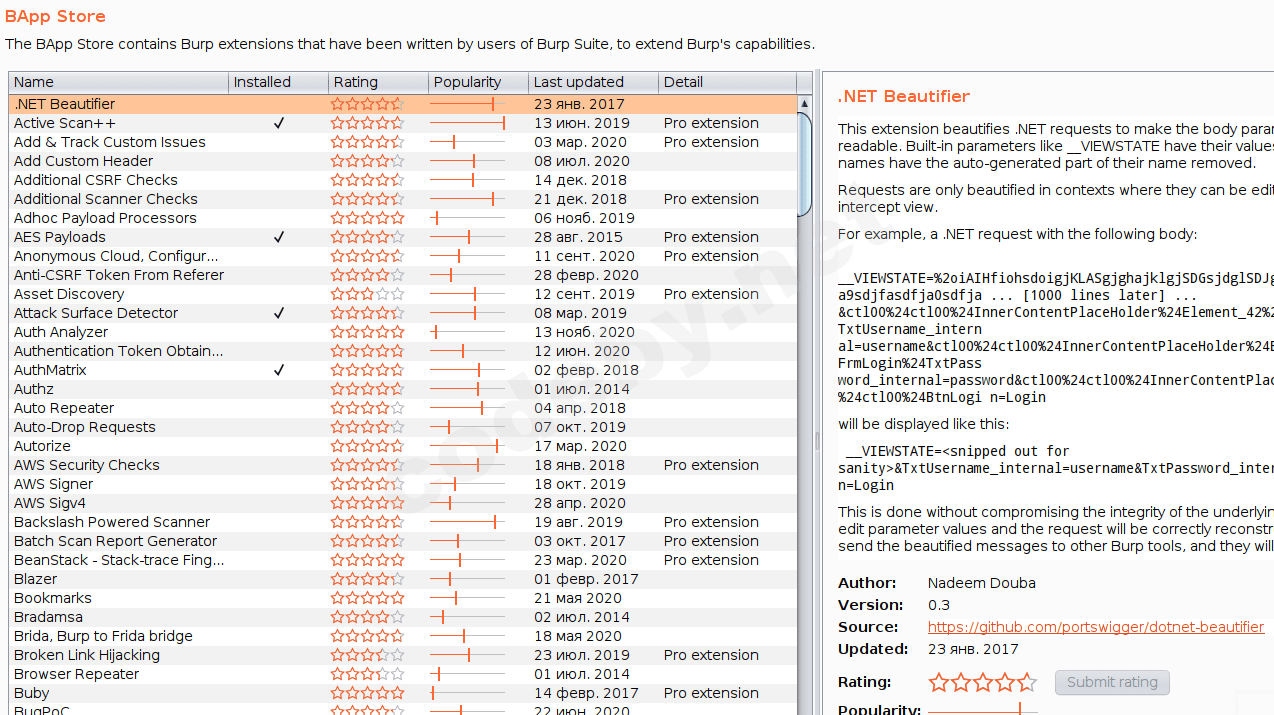Sort by the Rating column header

(378, 82)
